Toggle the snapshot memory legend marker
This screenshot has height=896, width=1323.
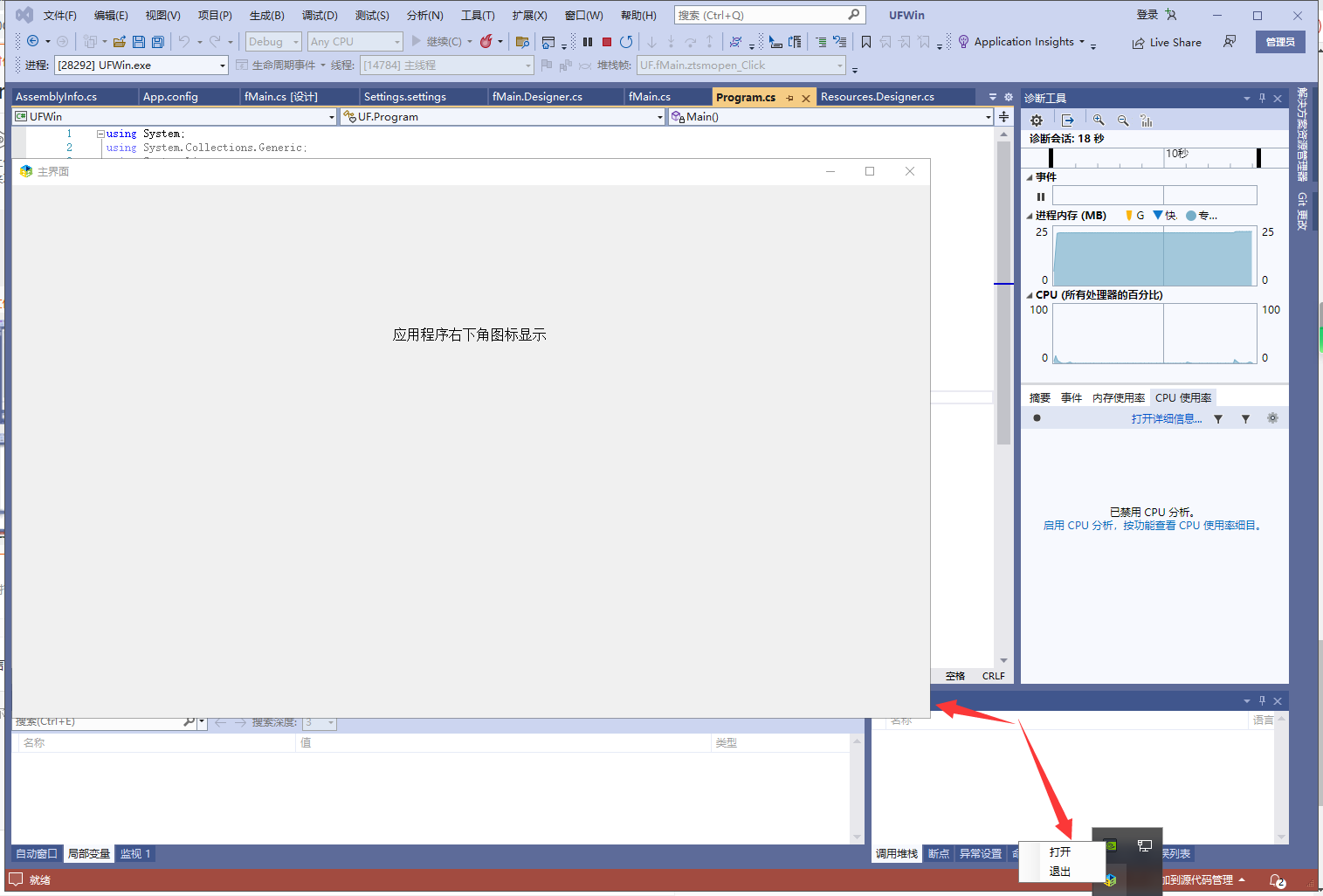pyautogui.click(x=1158, y=215)
